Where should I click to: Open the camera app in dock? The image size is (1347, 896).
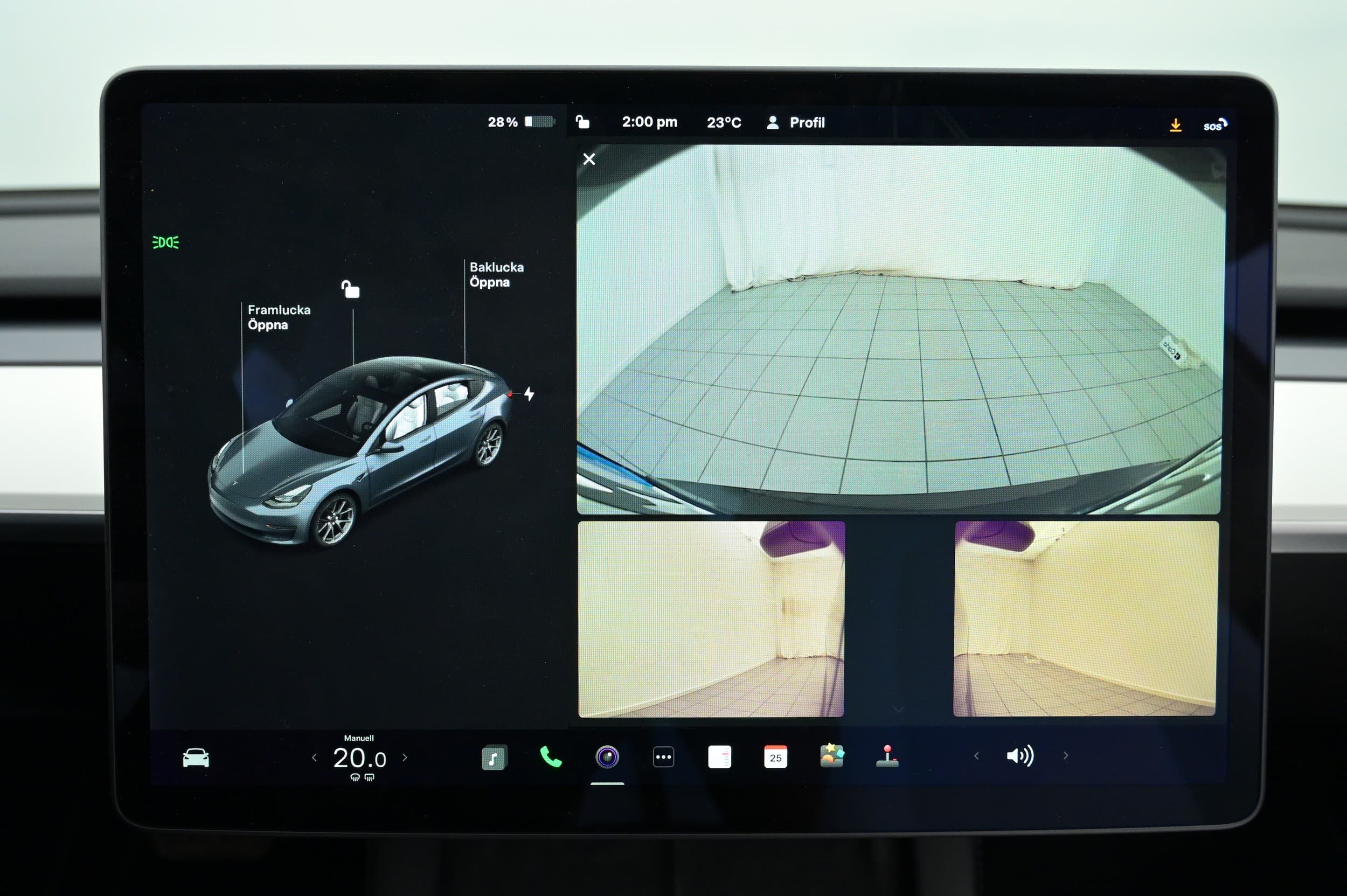[607, 757]
